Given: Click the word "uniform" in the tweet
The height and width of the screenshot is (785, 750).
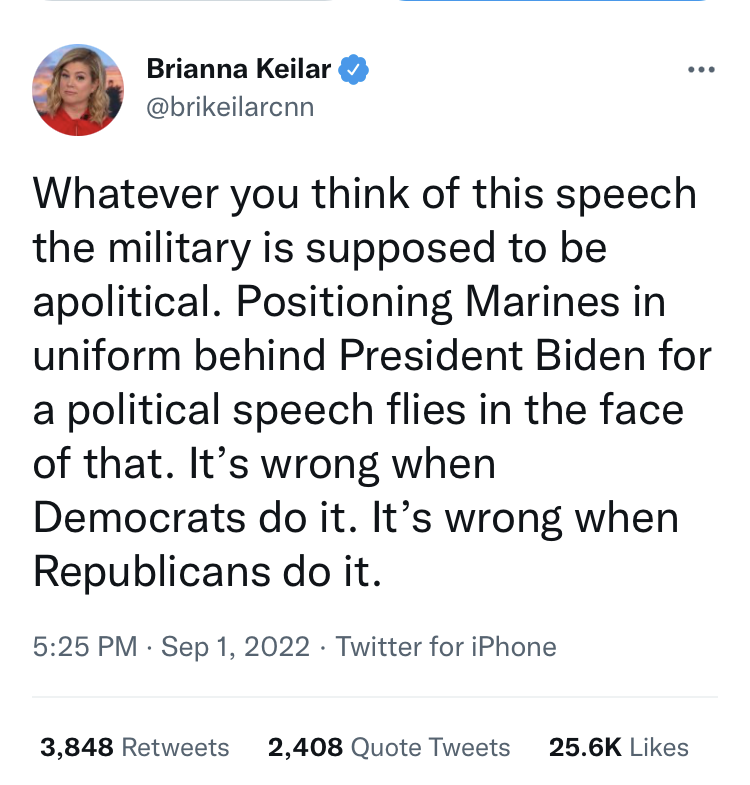Looking at the screenshot, I should click(107, 356).
